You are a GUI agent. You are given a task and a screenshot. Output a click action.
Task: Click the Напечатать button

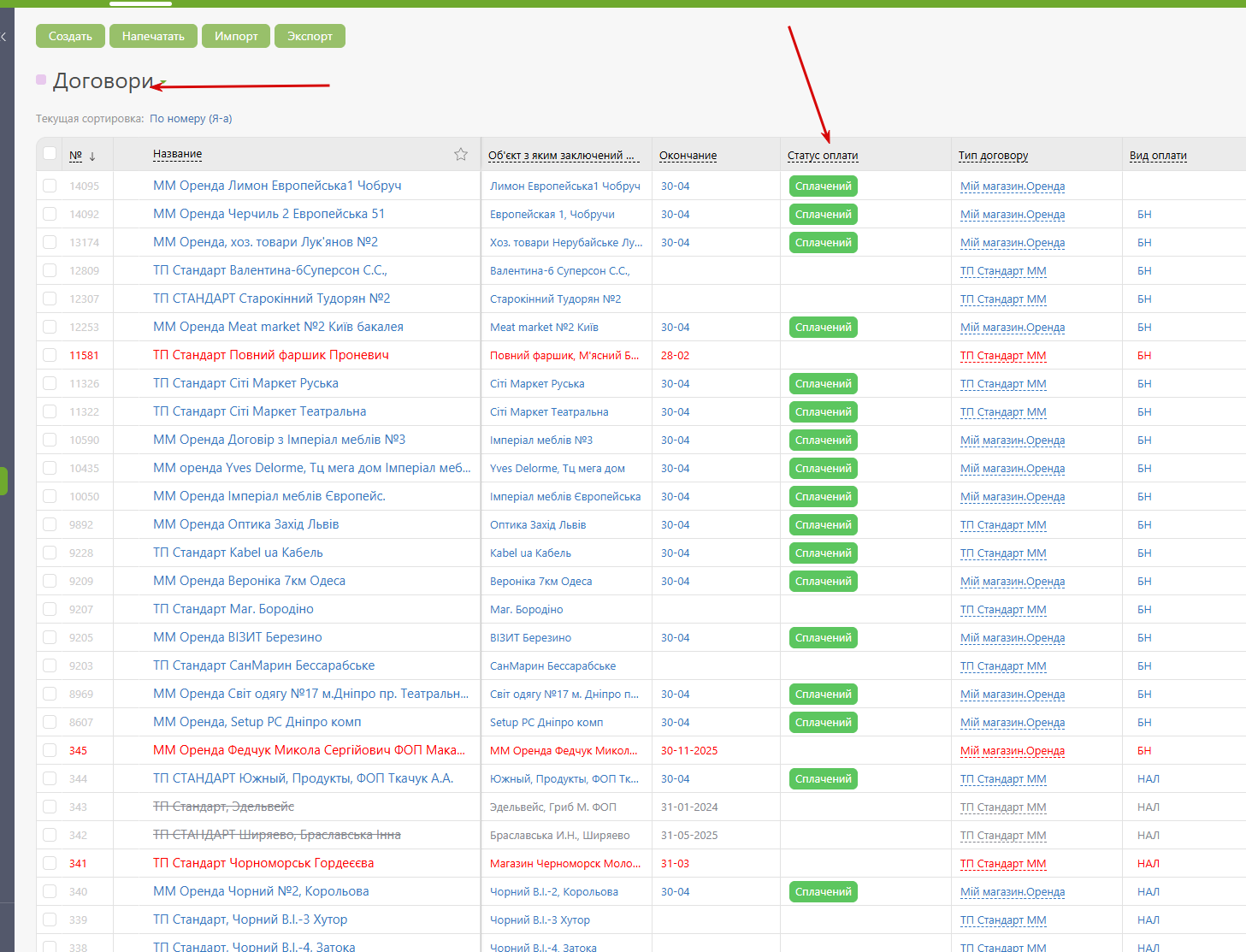tap(153, 36)
